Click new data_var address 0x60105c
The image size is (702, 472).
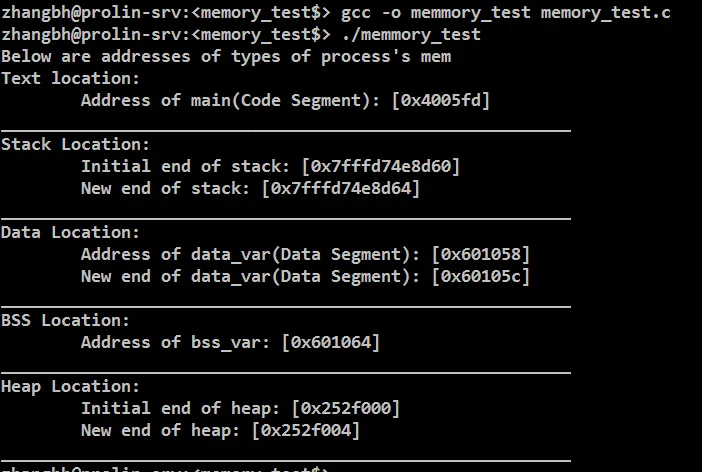coord(480,276)
